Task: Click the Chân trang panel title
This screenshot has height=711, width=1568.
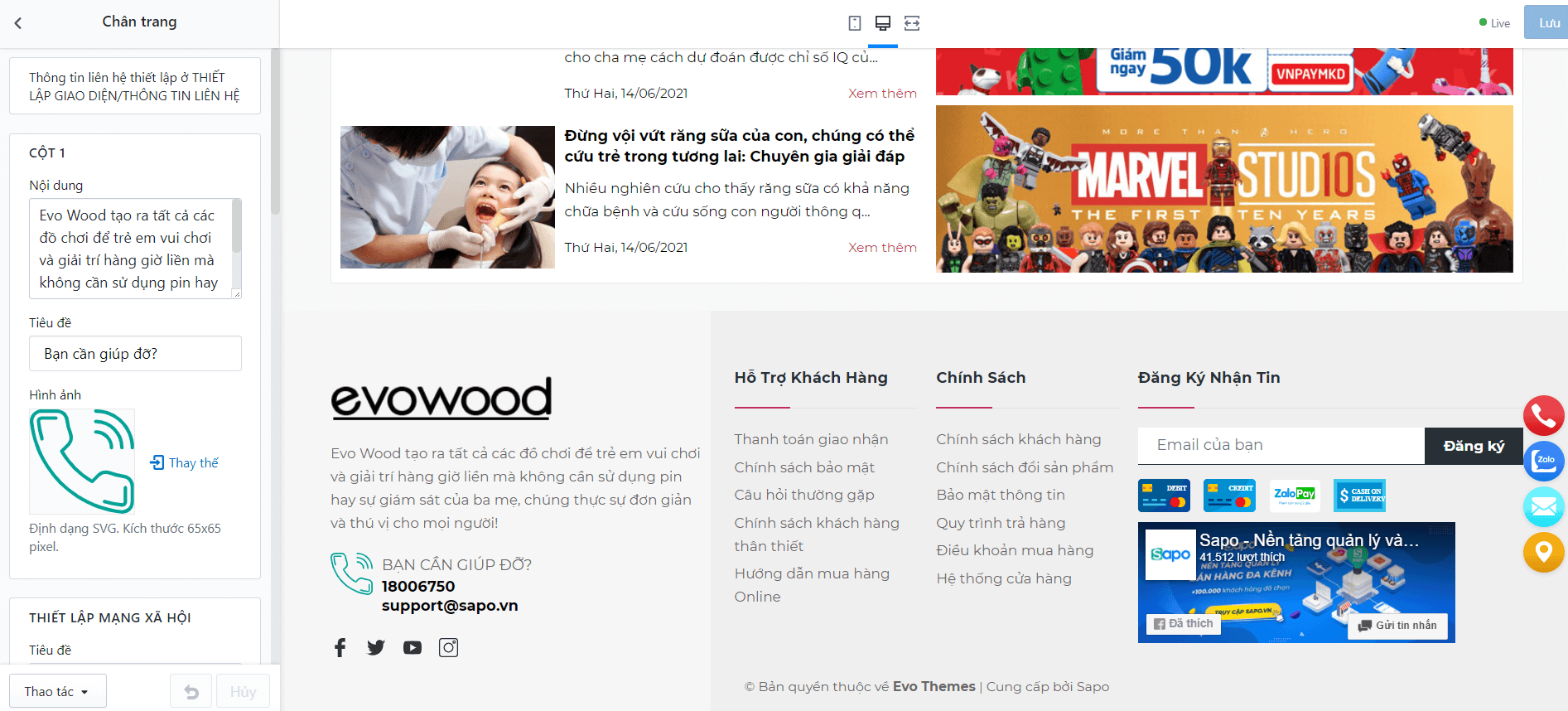Action: pyautogui.click(x=139, y=22)
